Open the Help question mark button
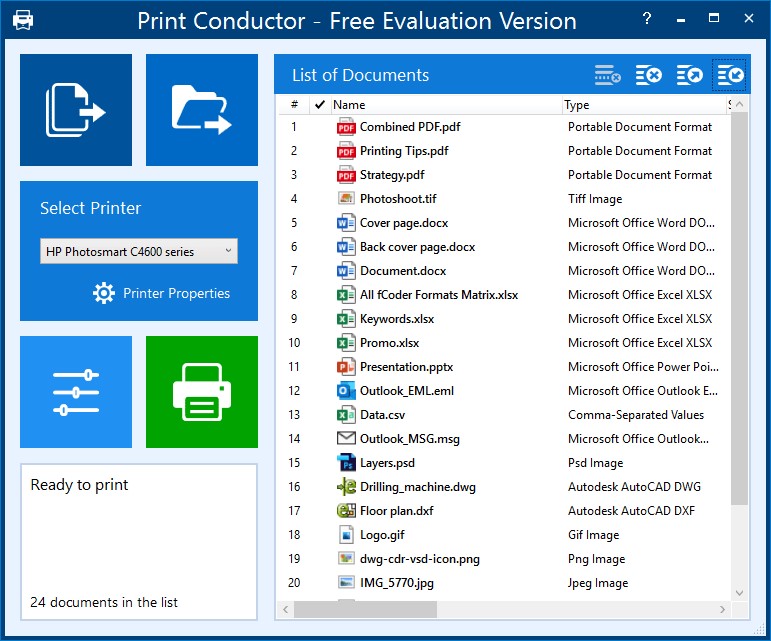771x641 pixels. [647, 19]
